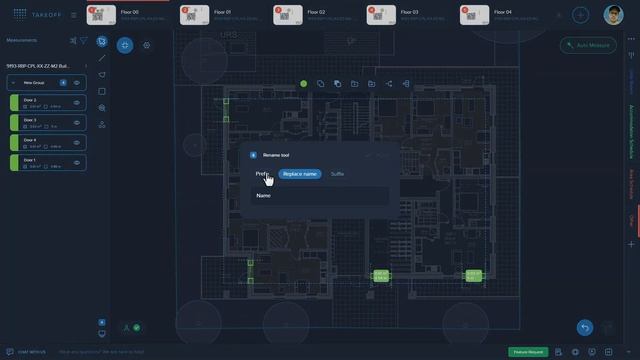Toggle visibility of Door 4 measurement

[x=77, y=143]
